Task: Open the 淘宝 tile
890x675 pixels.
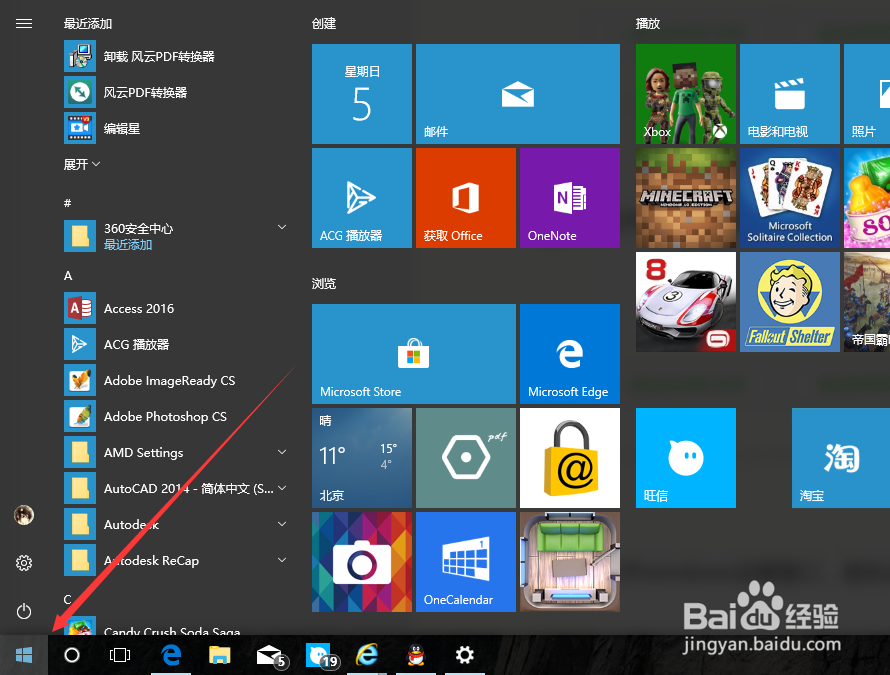Action: 841,458
